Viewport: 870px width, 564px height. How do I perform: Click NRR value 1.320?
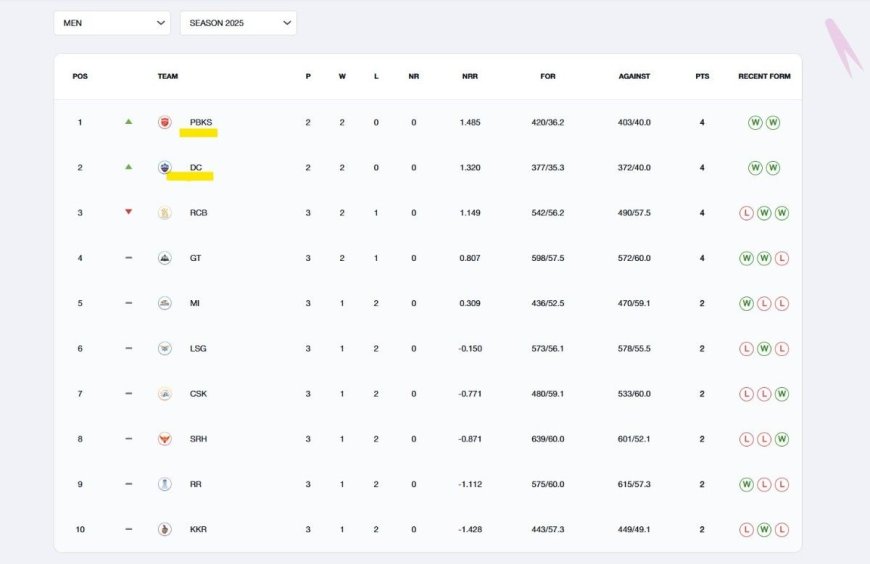pyautogui.click(x=470, y=167)
